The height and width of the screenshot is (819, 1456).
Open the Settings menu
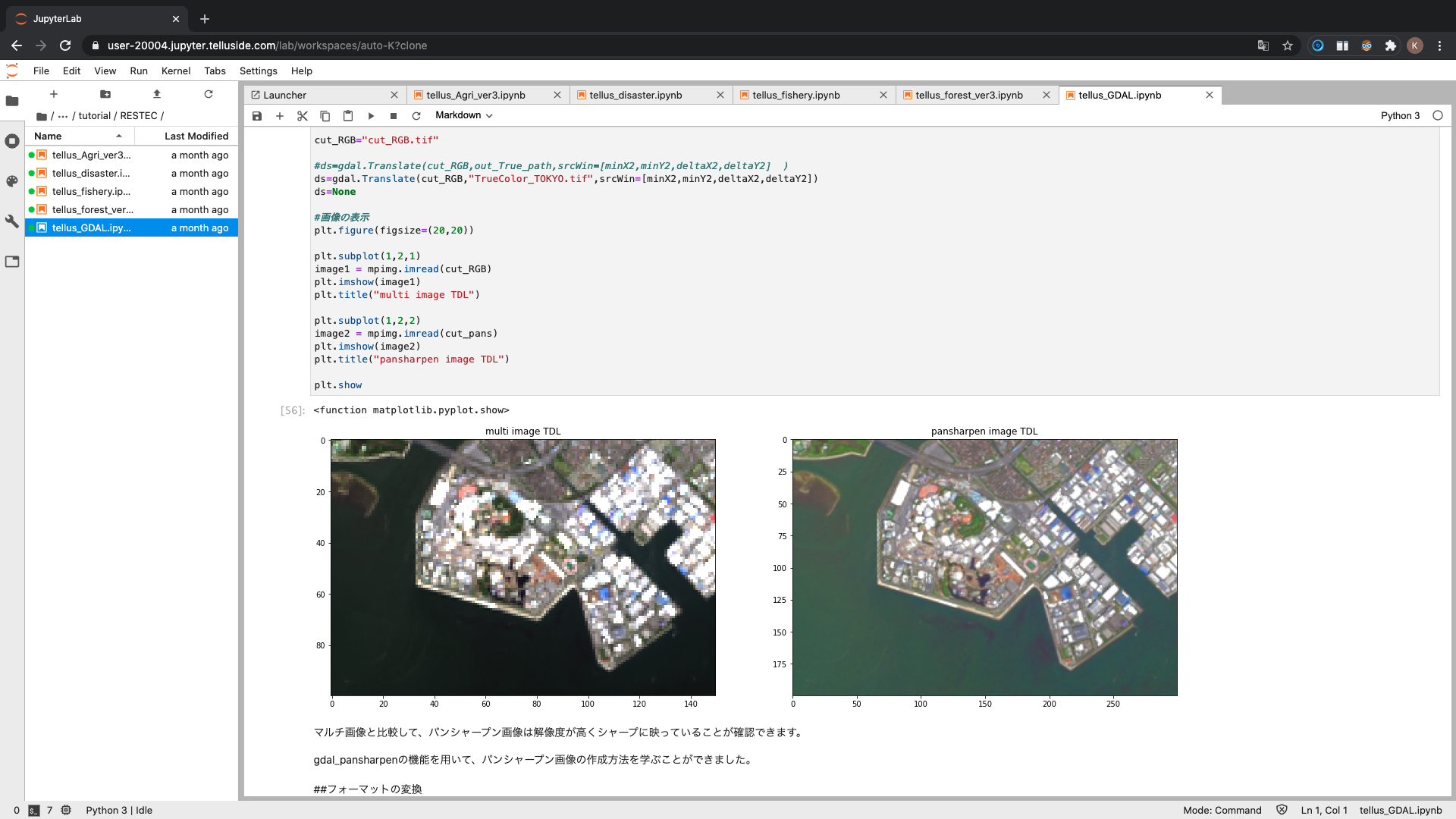(x=259, y=71)
